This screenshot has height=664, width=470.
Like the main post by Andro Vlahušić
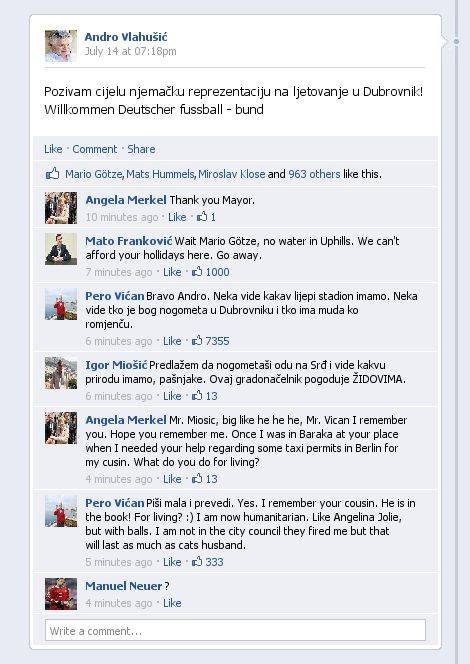pos(53,149)
